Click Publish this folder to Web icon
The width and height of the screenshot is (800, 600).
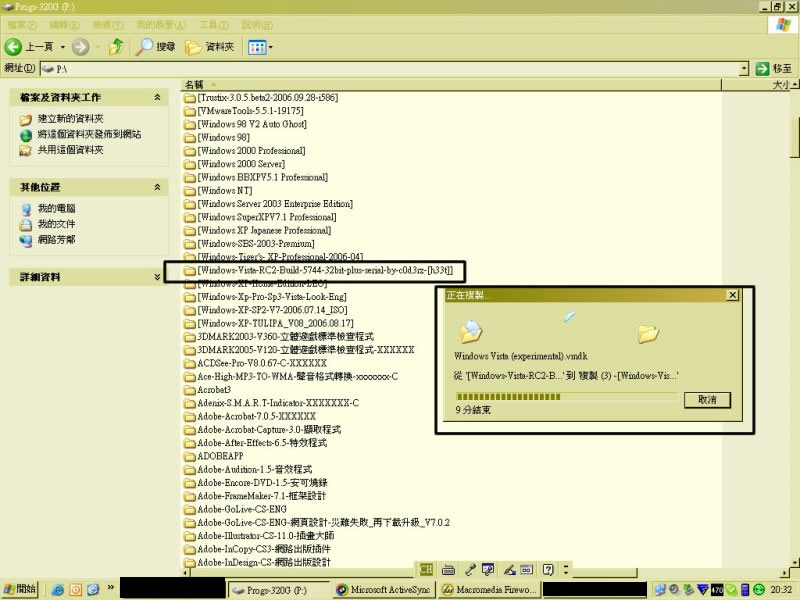tap(26, 135)
